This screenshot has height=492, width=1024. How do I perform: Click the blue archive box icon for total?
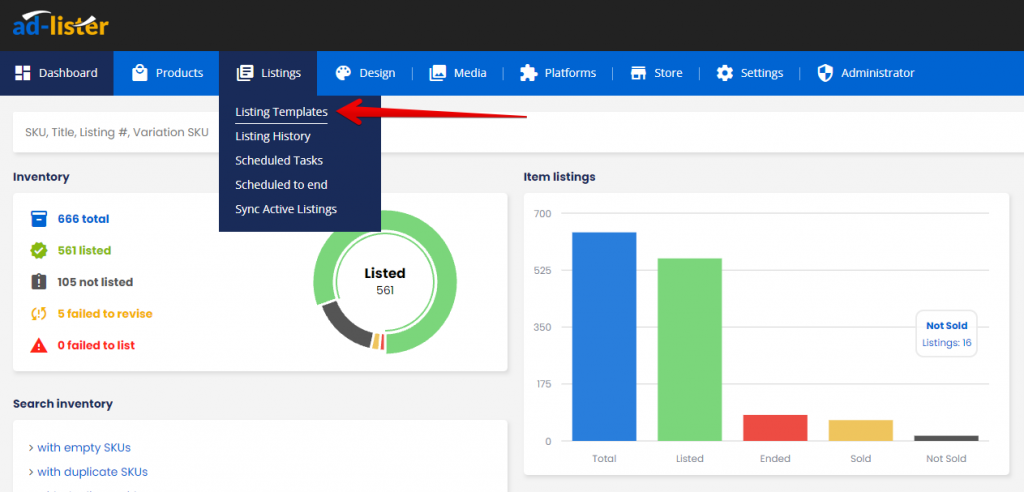pyautogui.click(x=39, y=219)
